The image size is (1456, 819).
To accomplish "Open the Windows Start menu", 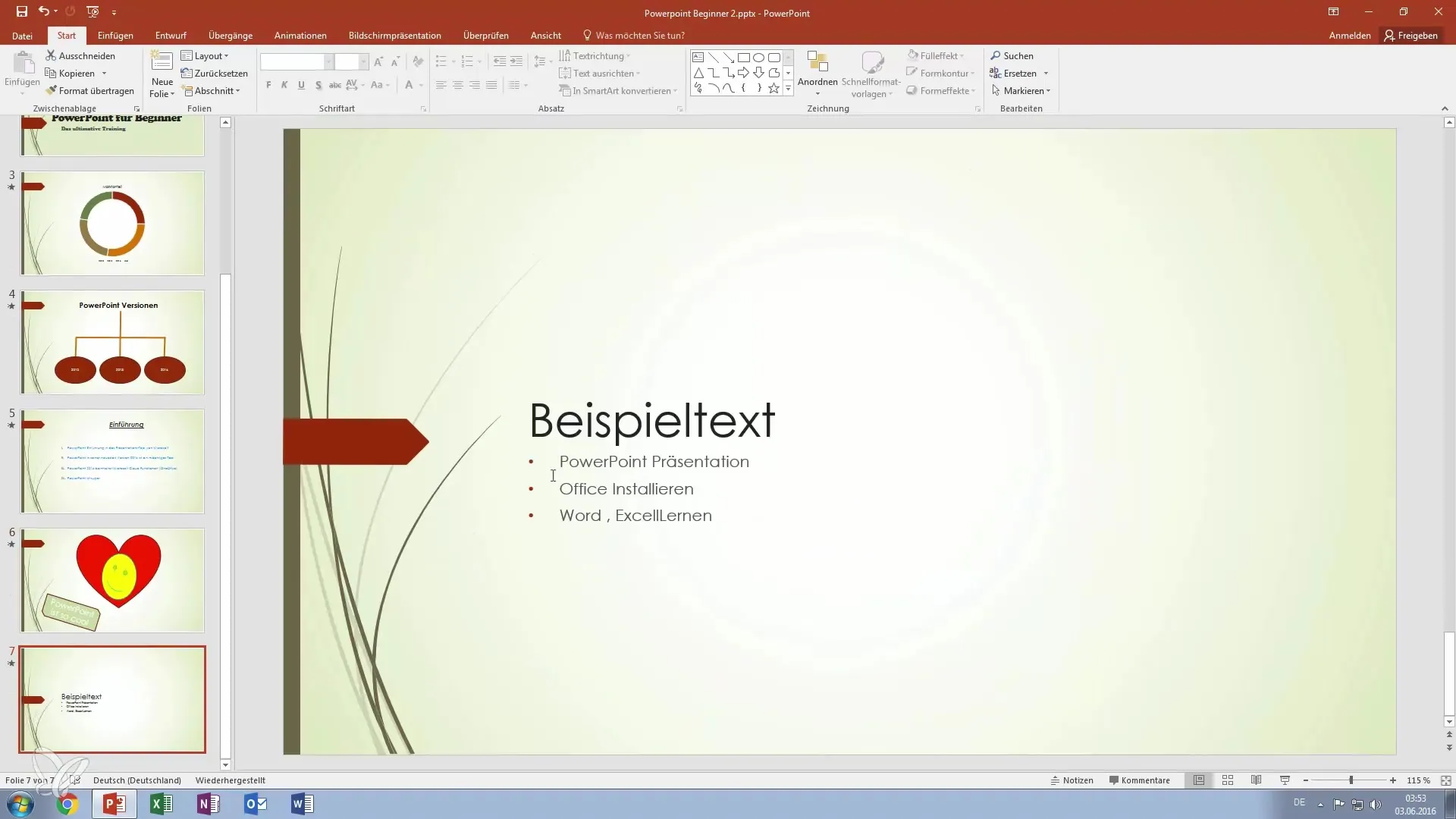I will click(x=20, y=804).
